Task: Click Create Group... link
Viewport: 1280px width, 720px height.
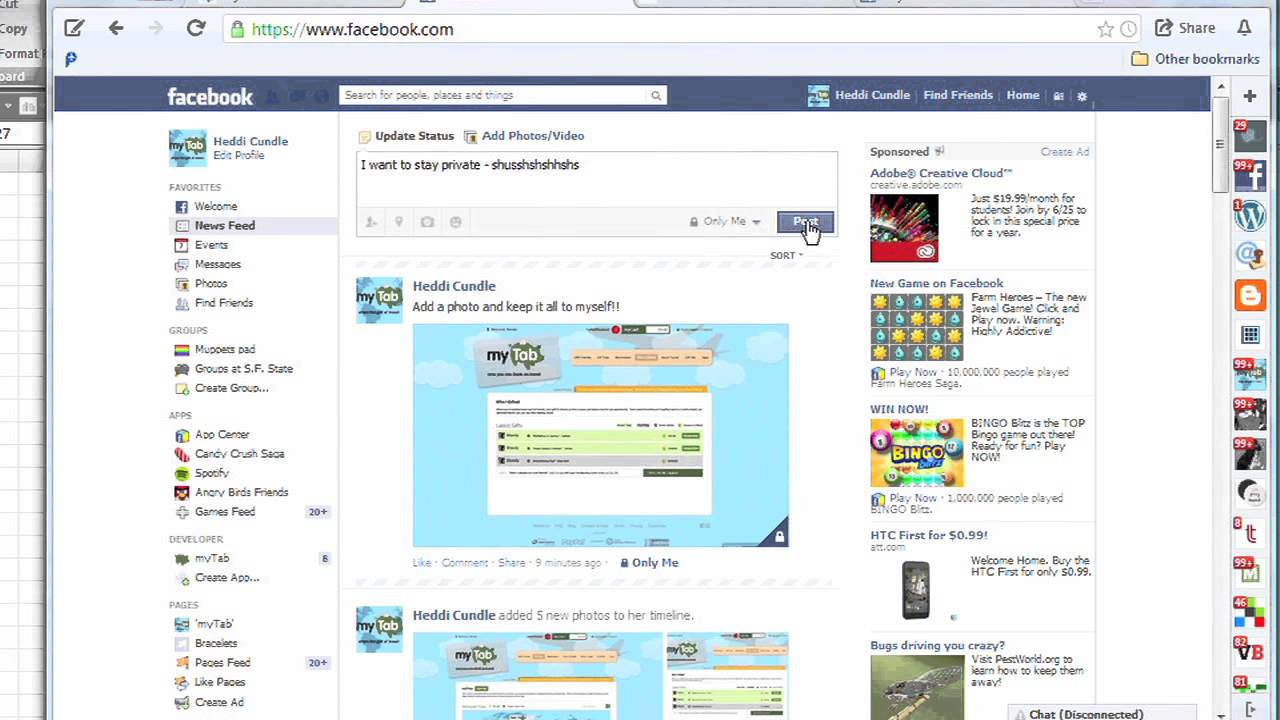Action: click(x=231, y=388)
